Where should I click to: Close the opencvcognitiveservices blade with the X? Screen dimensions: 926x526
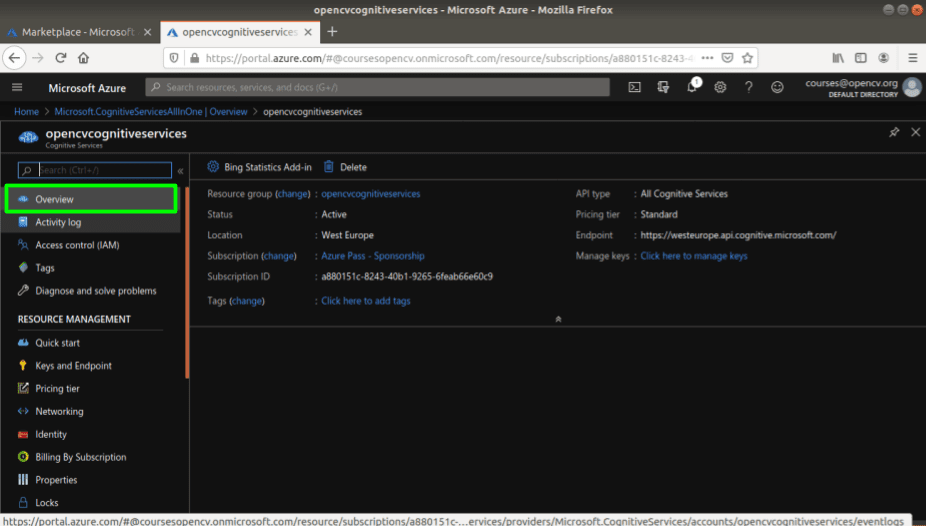click(915, 132)
